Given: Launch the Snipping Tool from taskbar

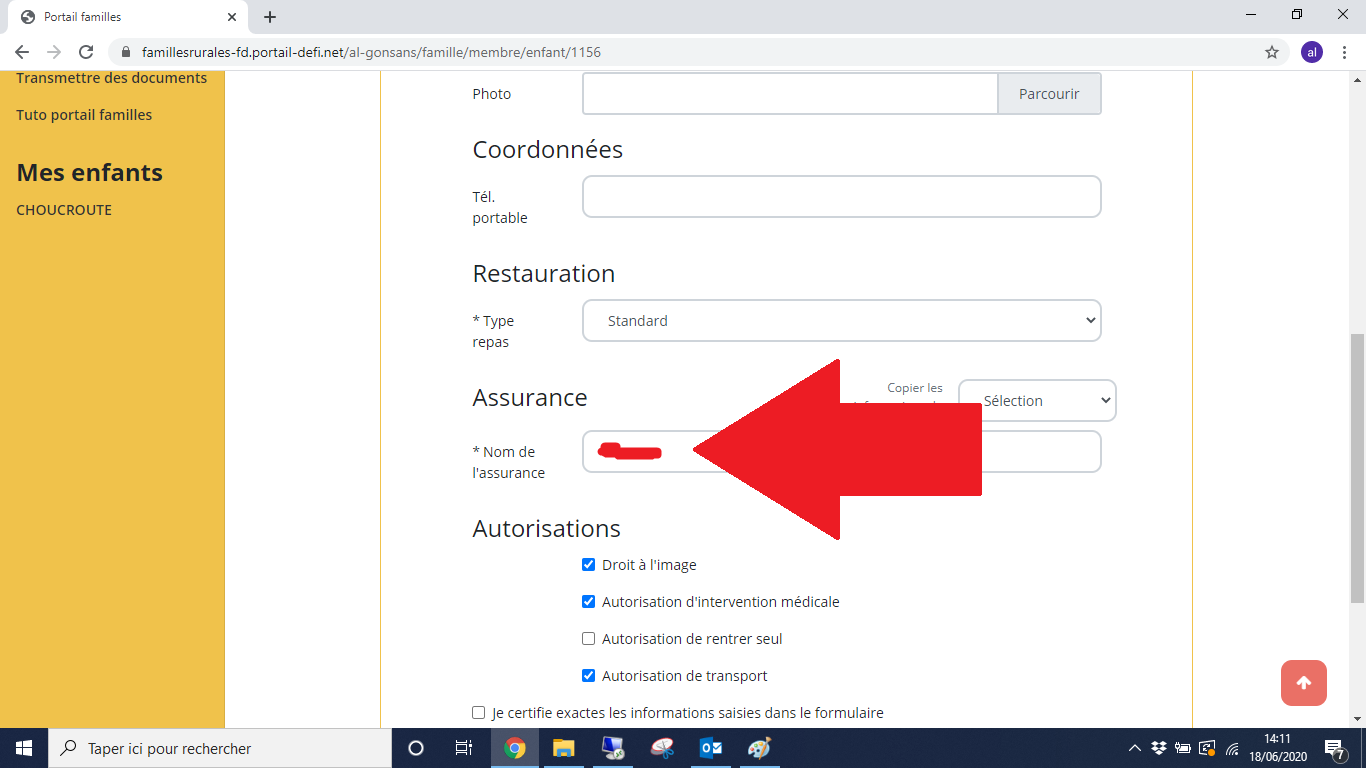Looking at the screenshot, I should [662, 748].
